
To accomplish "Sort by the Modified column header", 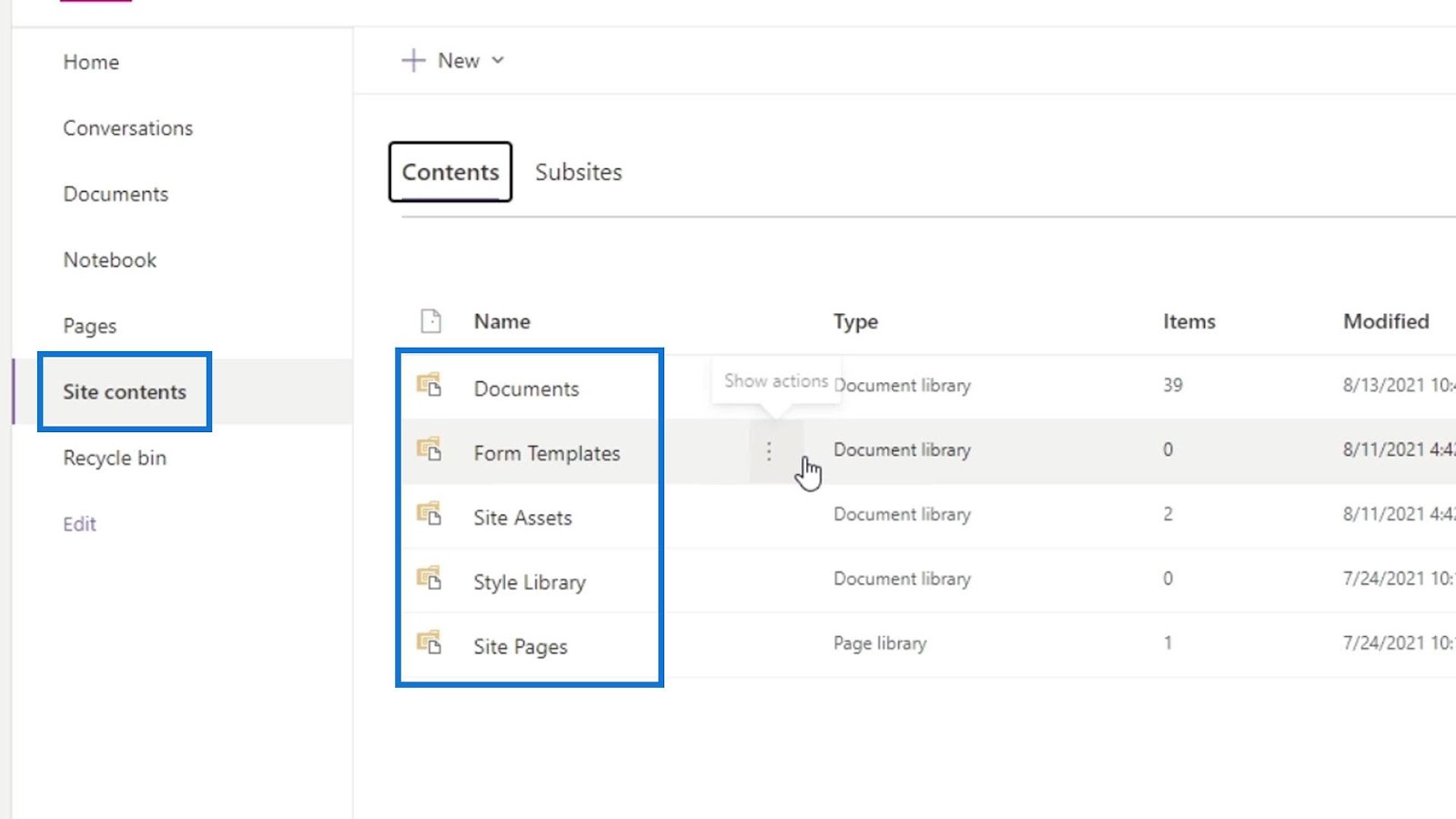I will pyautogui.click(x=1385, y=321).
